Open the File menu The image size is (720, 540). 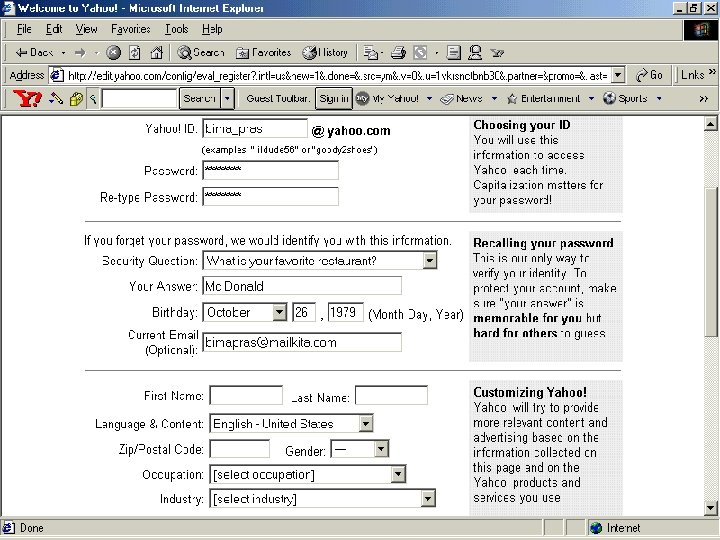click(24, 29)
